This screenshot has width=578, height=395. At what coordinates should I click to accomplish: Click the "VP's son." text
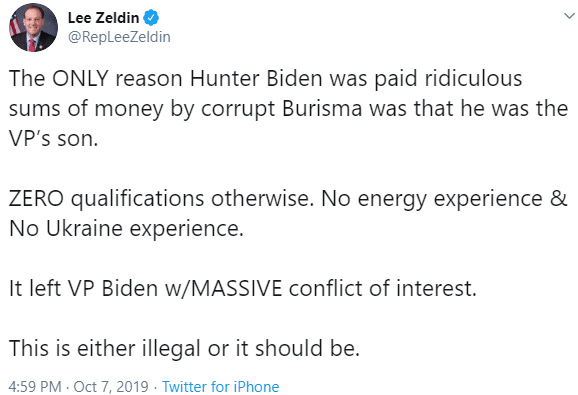tap(53, 139)
